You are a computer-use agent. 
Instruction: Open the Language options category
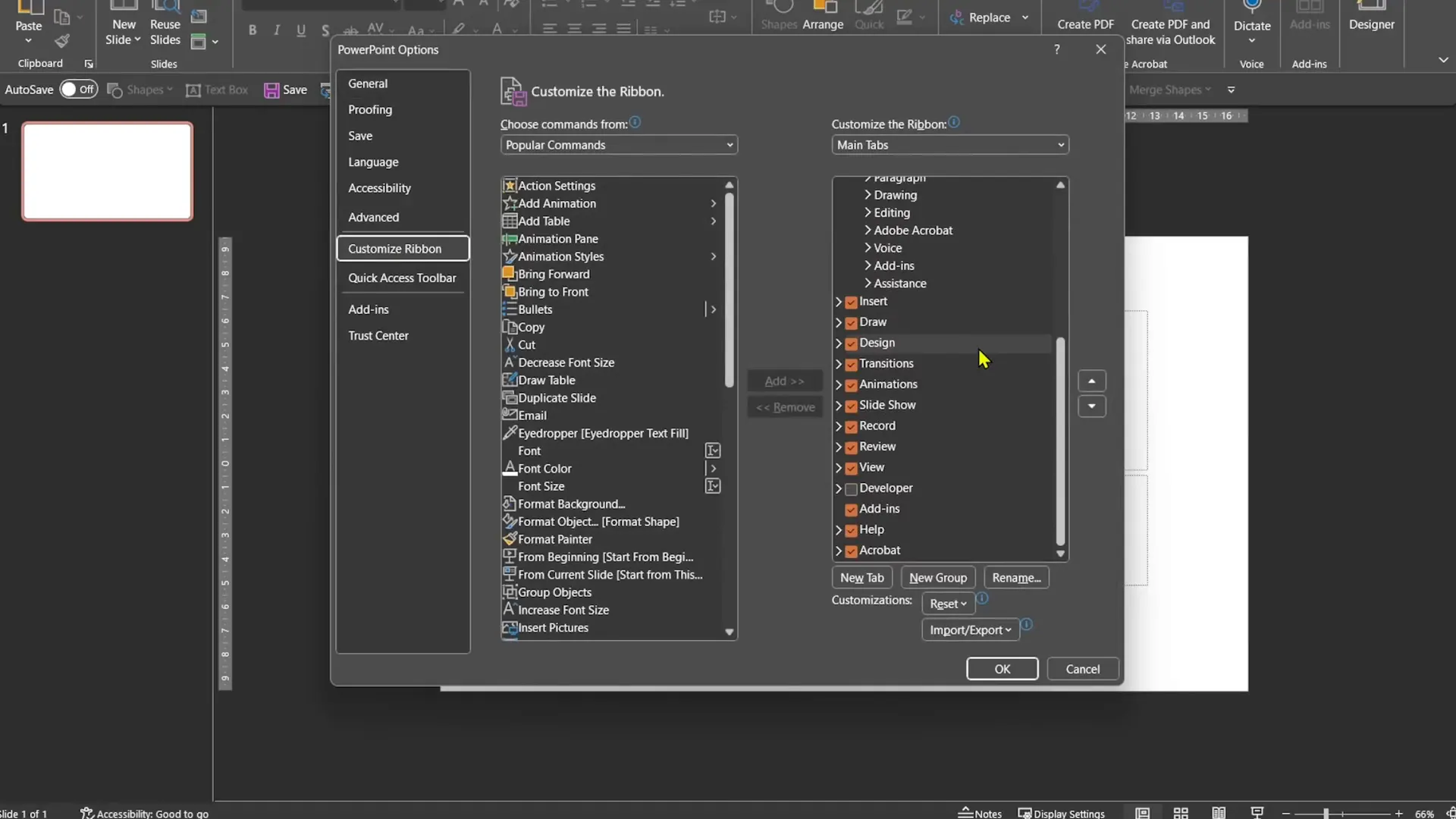click(x=403, y=162)
